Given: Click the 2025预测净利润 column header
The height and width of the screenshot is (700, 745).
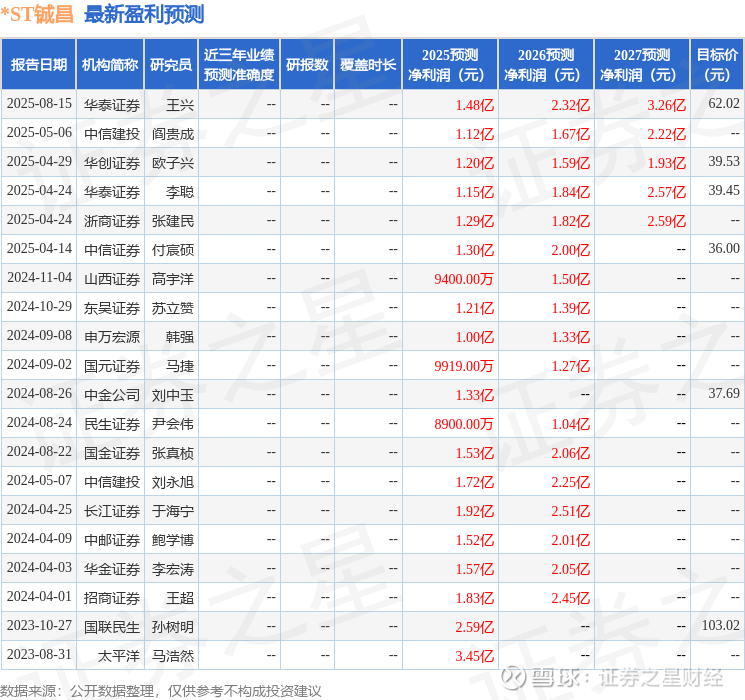Looking at the screenshot, I should (x=450, y=64).
